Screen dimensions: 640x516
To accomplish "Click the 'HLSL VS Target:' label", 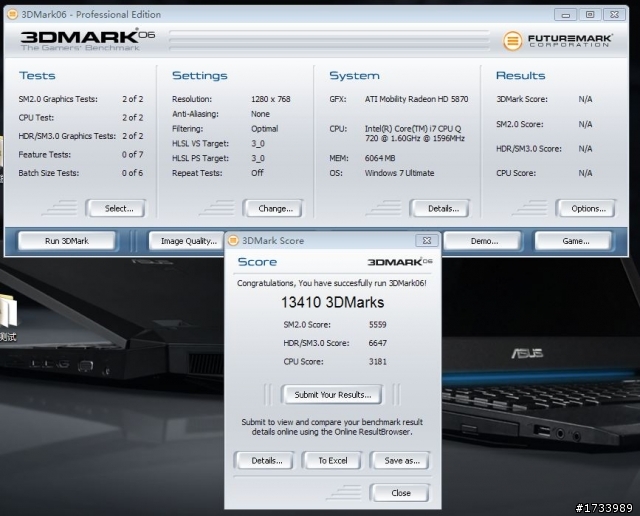I will [200, 144].
